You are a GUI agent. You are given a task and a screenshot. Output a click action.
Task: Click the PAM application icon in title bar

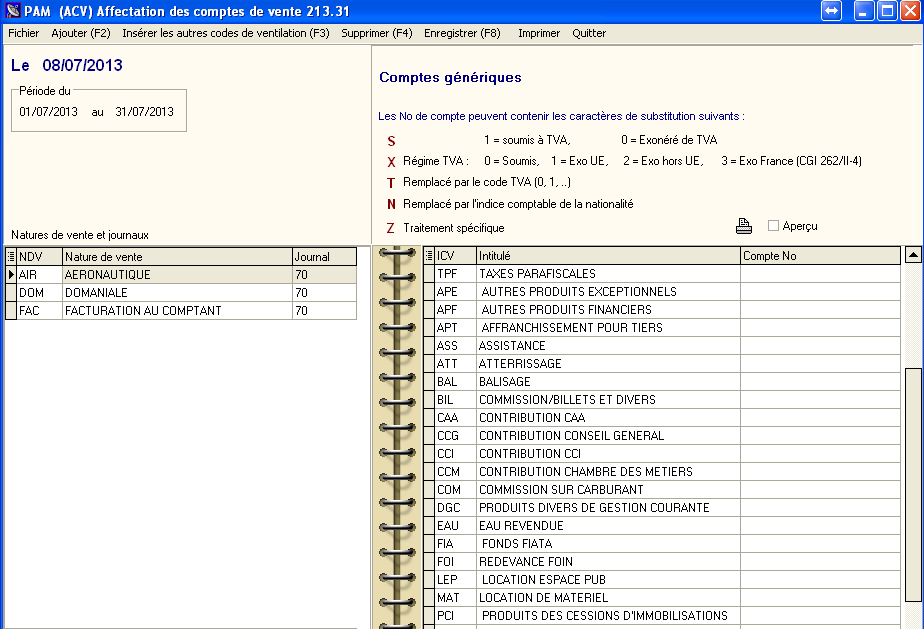point(12,11)
